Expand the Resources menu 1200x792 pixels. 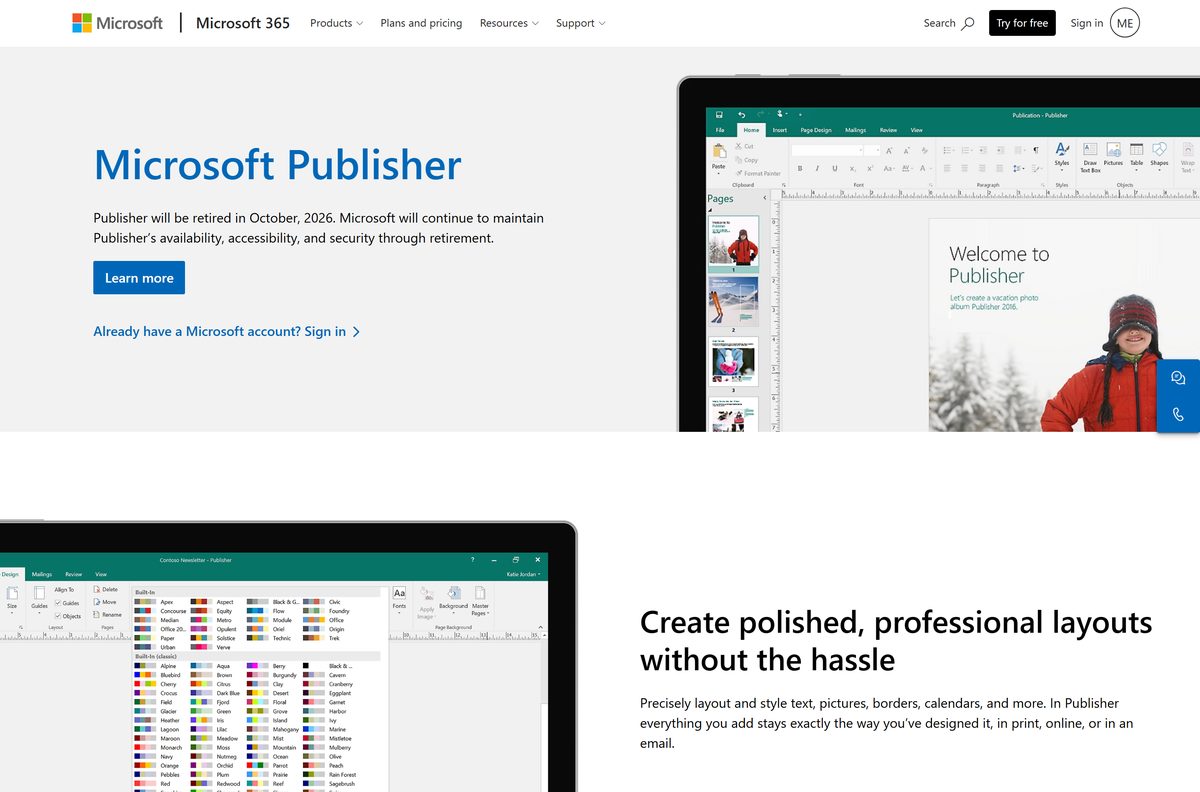509,23
